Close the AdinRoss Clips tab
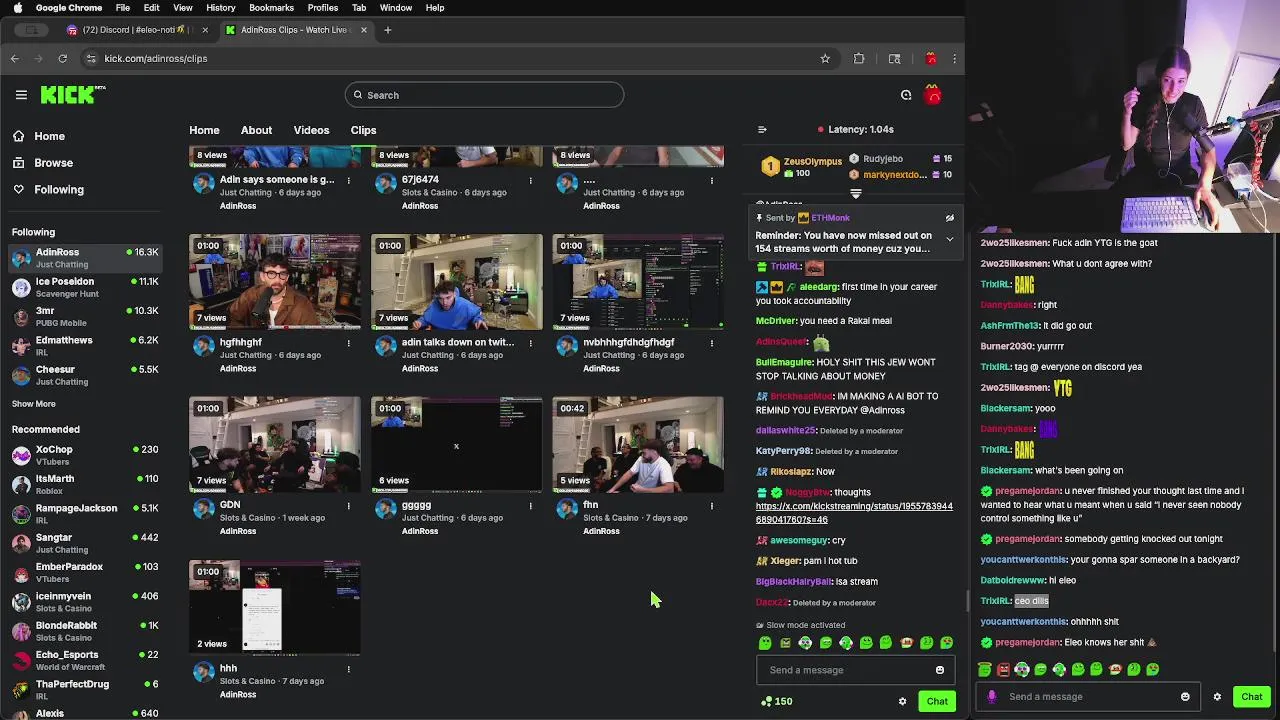Viewport: 1280px width, 720px height. [364, 30]
